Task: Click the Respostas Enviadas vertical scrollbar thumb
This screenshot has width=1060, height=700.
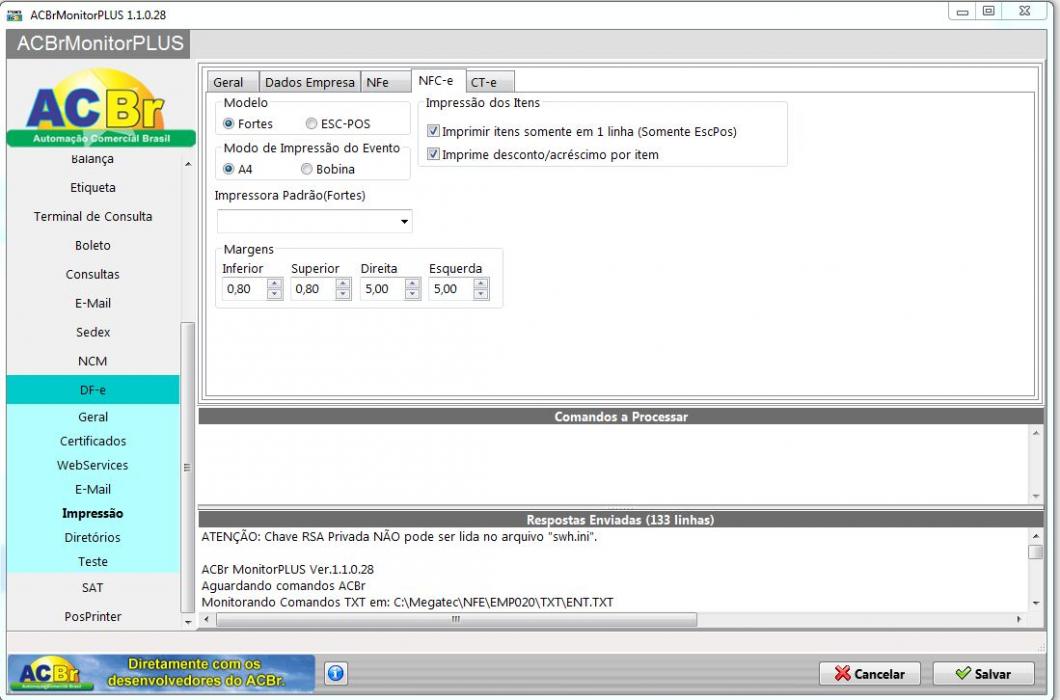Action: pos(1036,552)
